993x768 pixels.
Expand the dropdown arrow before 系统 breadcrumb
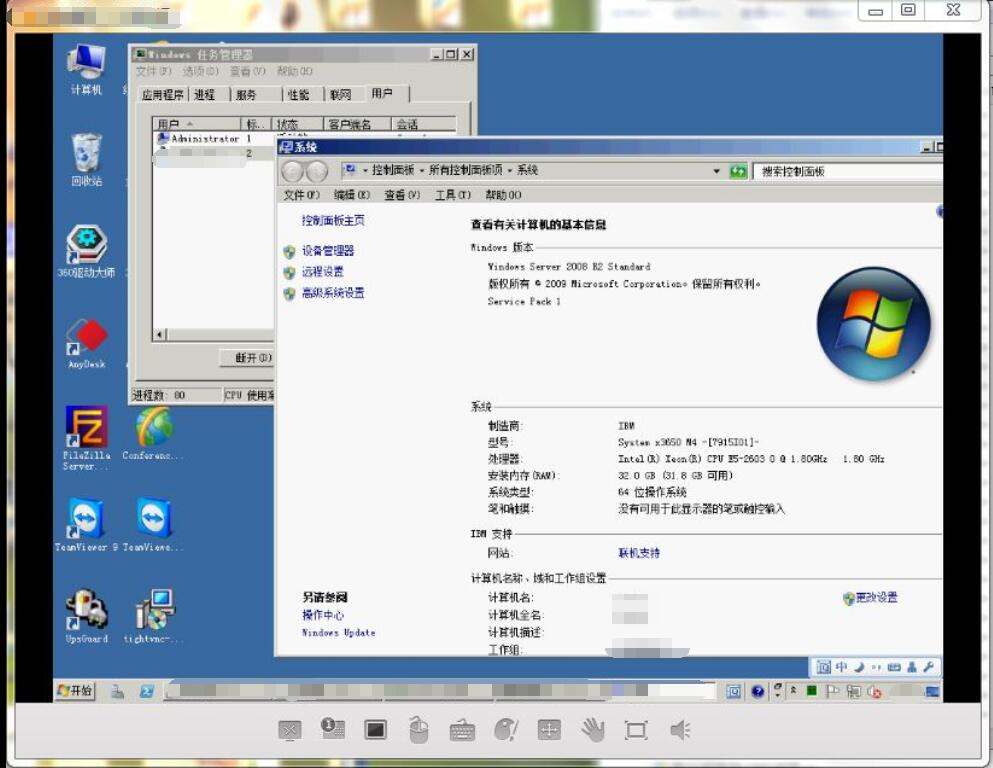[x=510, y=170]
